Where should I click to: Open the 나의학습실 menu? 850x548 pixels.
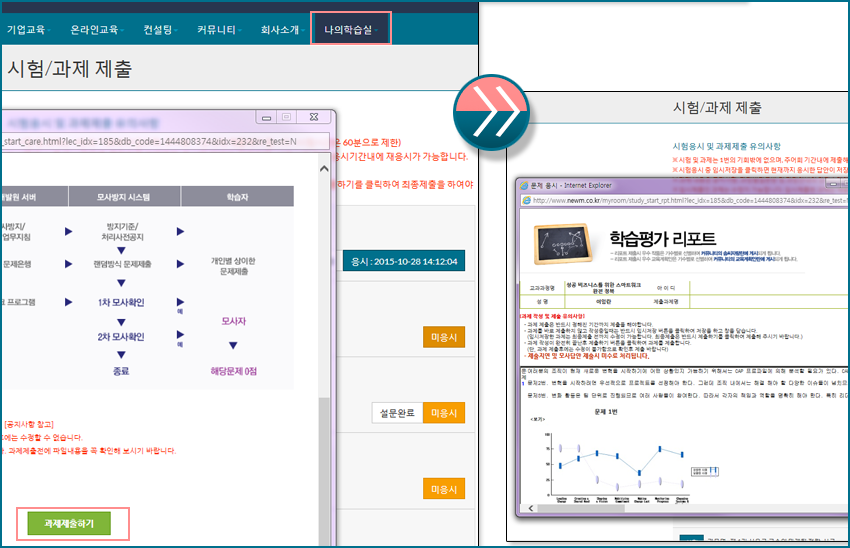tap(350, 29)
